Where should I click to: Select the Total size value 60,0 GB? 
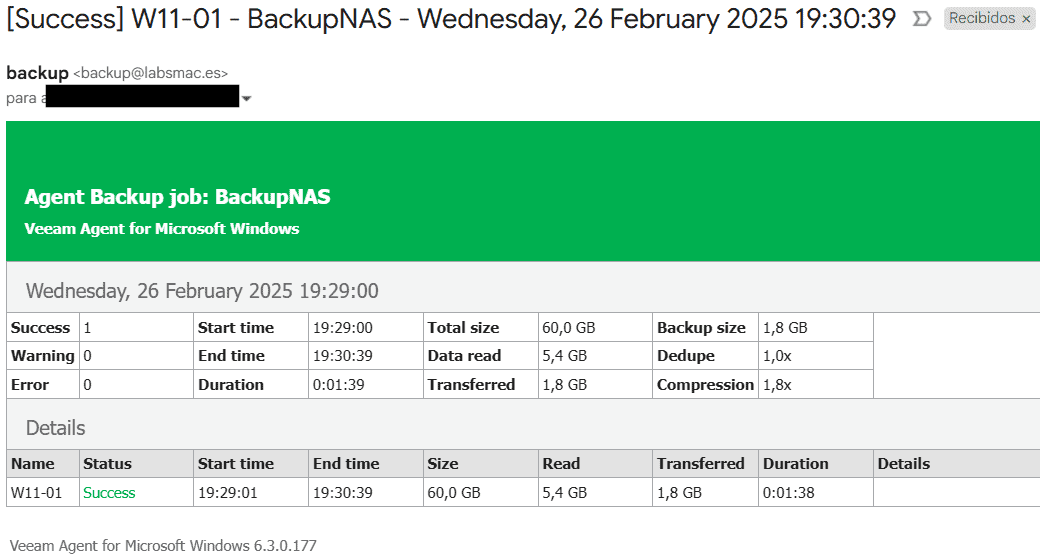point(568,328)
